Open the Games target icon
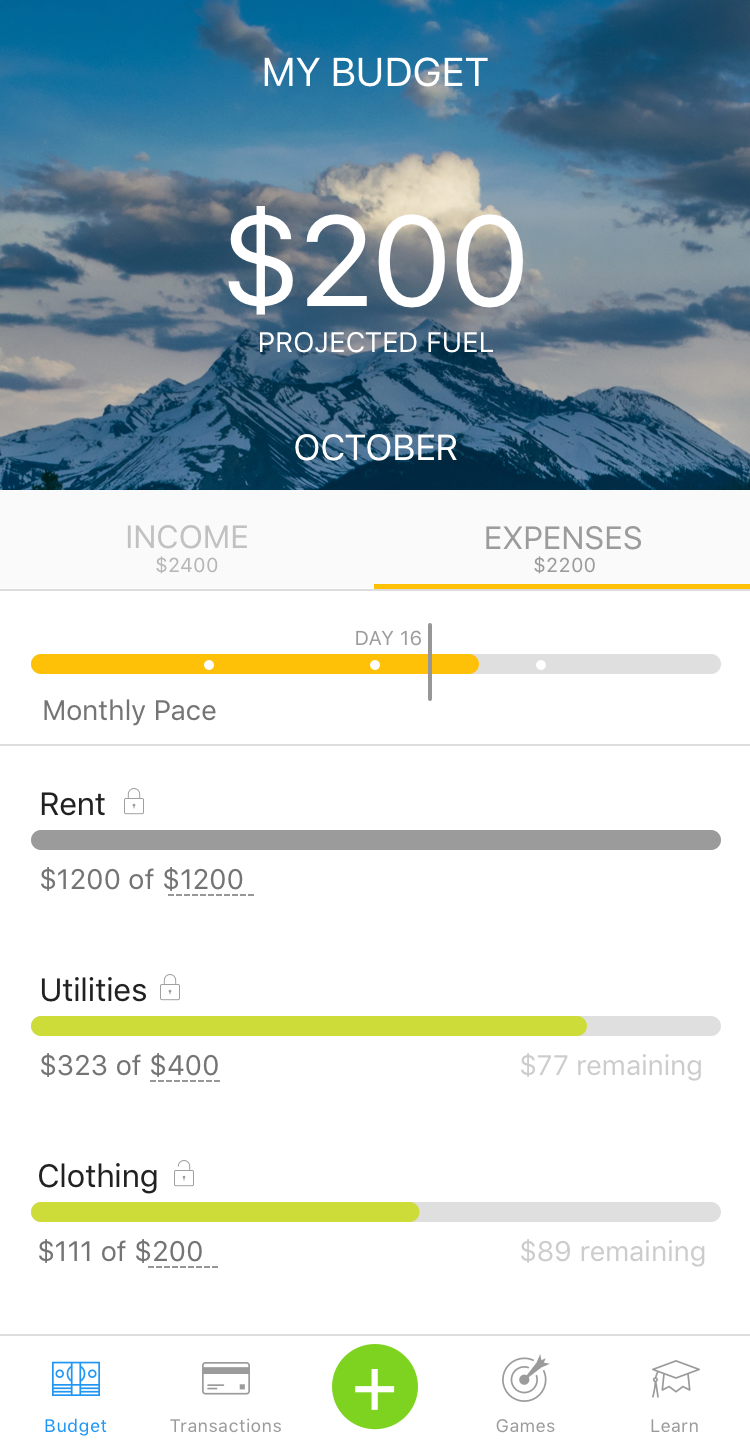Viewport: 750px width, 1440px height. pos(525,1380)
